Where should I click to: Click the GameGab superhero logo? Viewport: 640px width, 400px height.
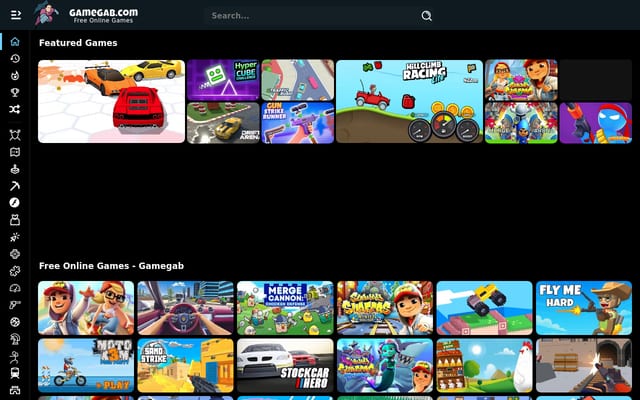[46, 13]
